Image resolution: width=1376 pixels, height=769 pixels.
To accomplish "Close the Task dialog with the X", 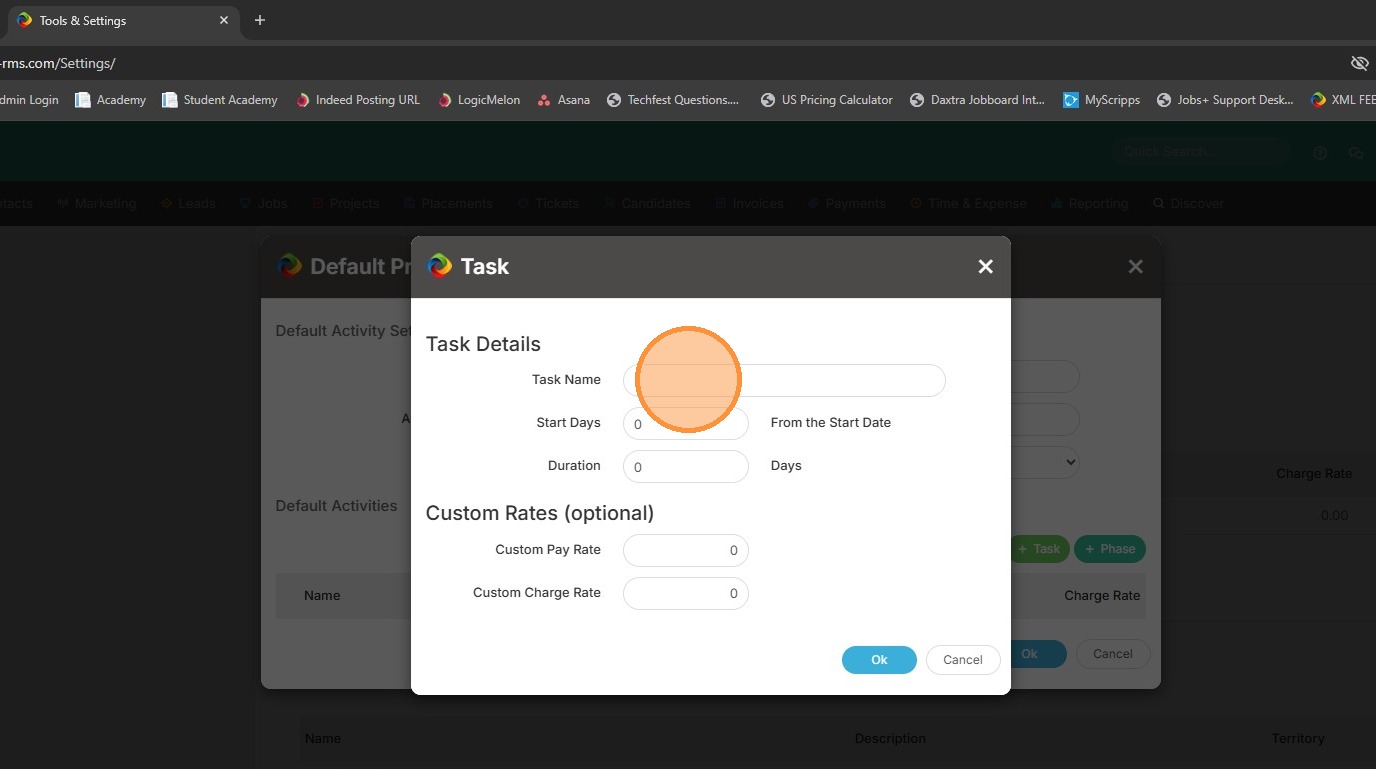I will tap(986, 266).
